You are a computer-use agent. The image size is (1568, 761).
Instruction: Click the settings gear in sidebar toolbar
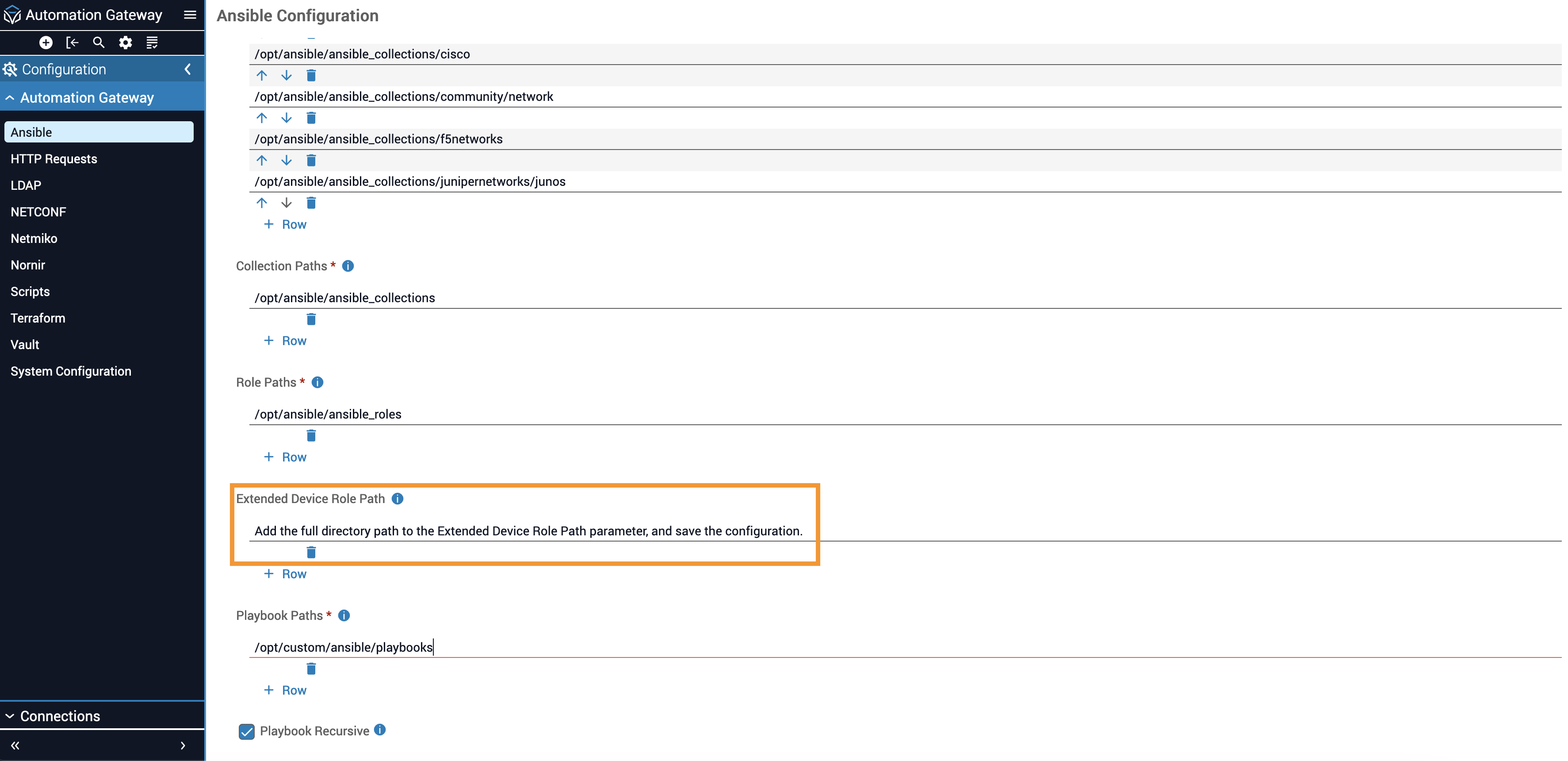coord(126,42)
